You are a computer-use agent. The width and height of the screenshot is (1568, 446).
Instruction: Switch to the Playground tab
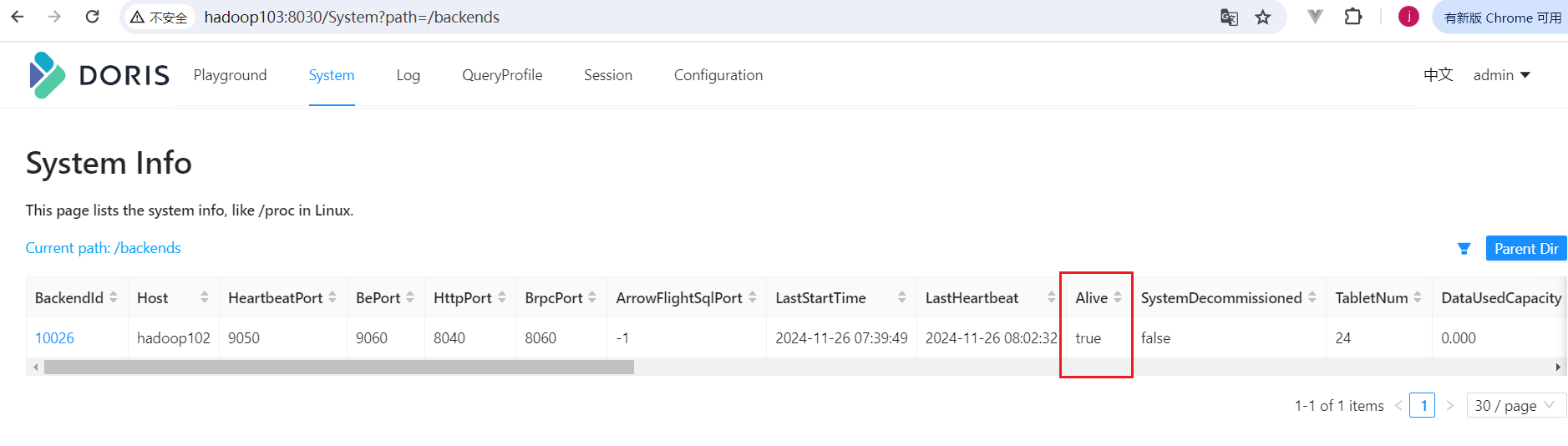(231, 75)
